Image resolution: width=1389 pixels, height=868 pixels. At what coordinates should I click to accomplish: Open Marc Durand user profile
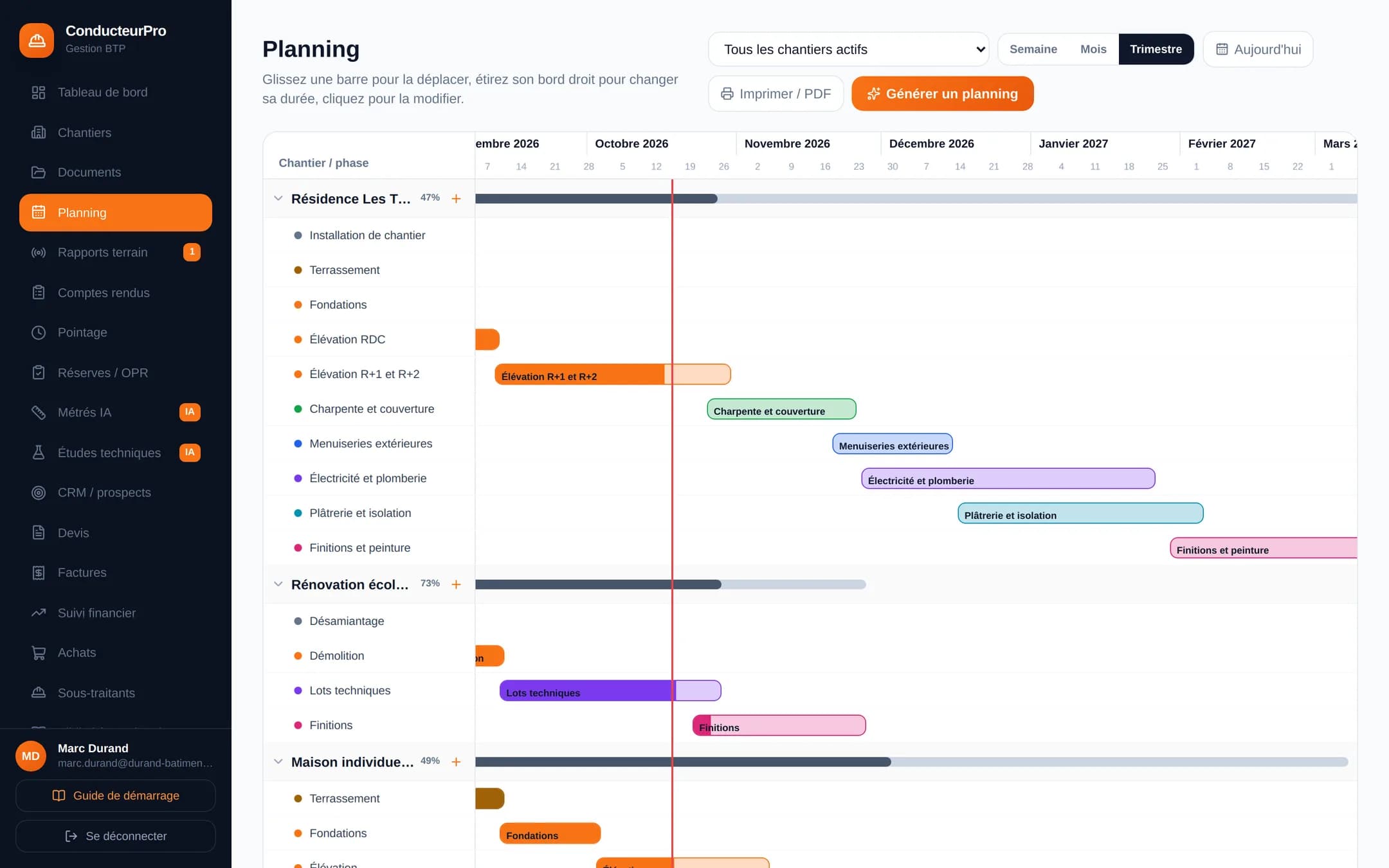[x=116, y=755]
